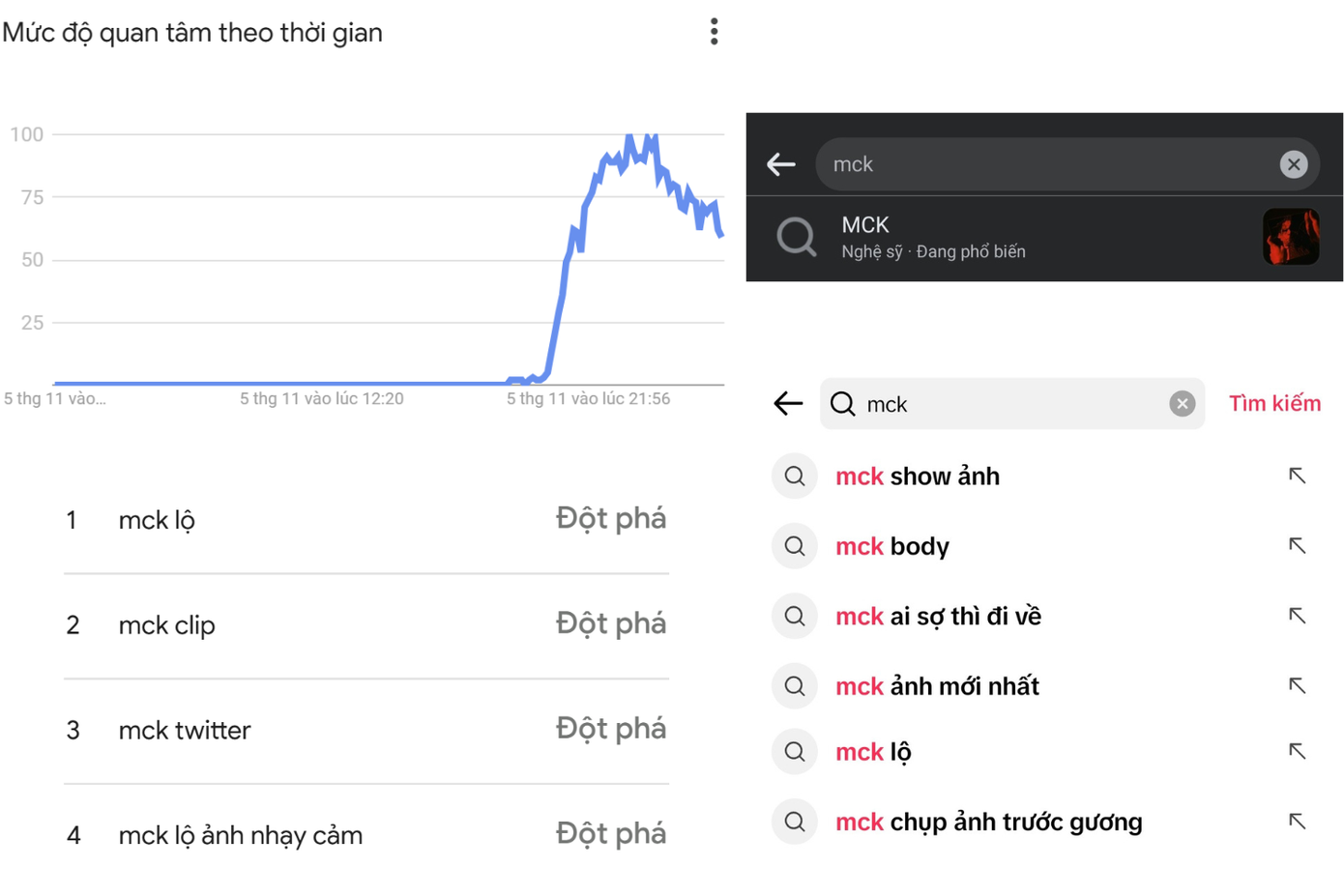Open the MCK artist thumbnail image

click(1290, 237)
